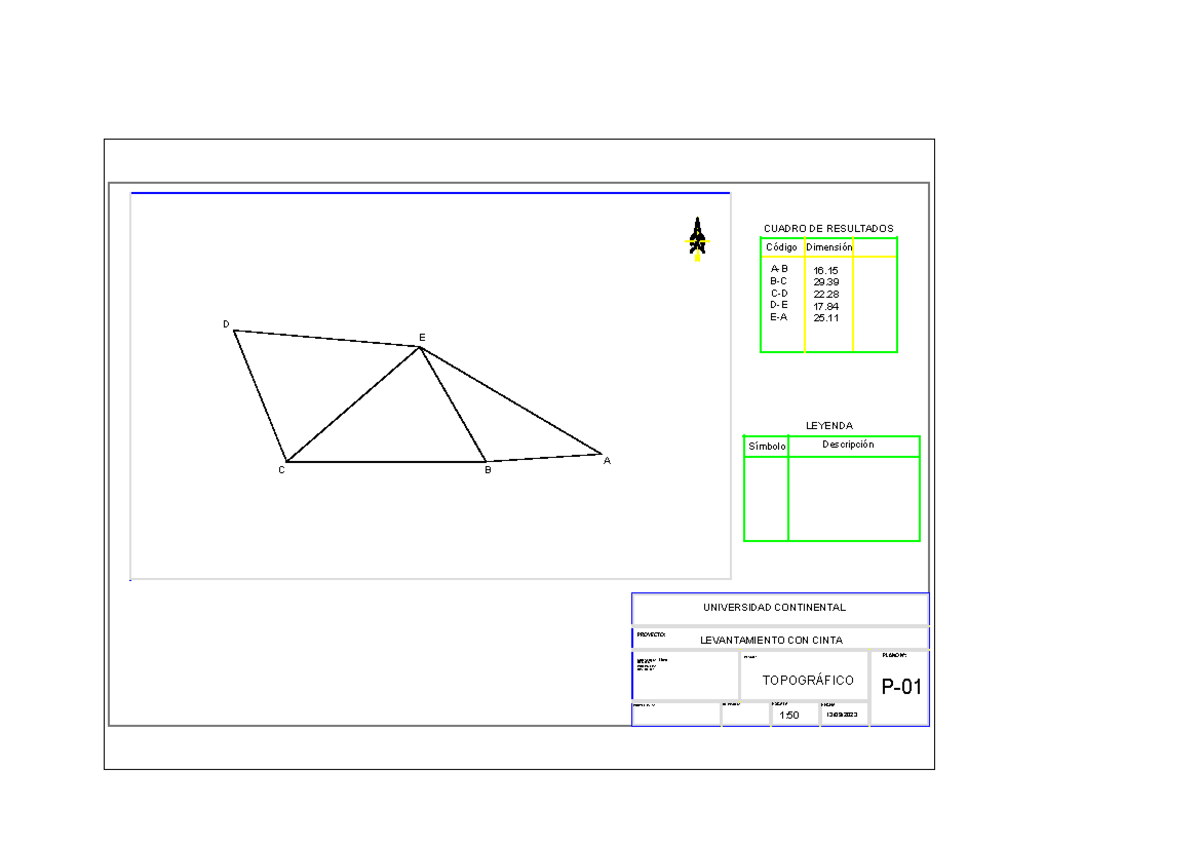The width and height of the screenshot is (1200, 848).
Task: Click the 'Símbolo' legend header
Action: [x=766, y=447]
